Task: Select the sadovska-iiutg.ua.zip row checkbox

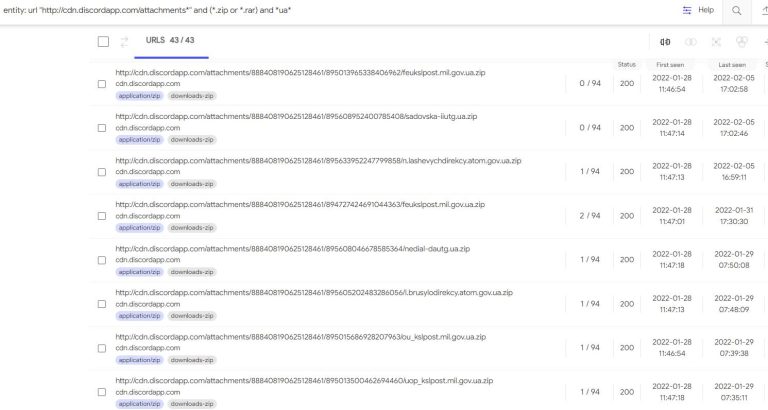Action: pos(102,128)
